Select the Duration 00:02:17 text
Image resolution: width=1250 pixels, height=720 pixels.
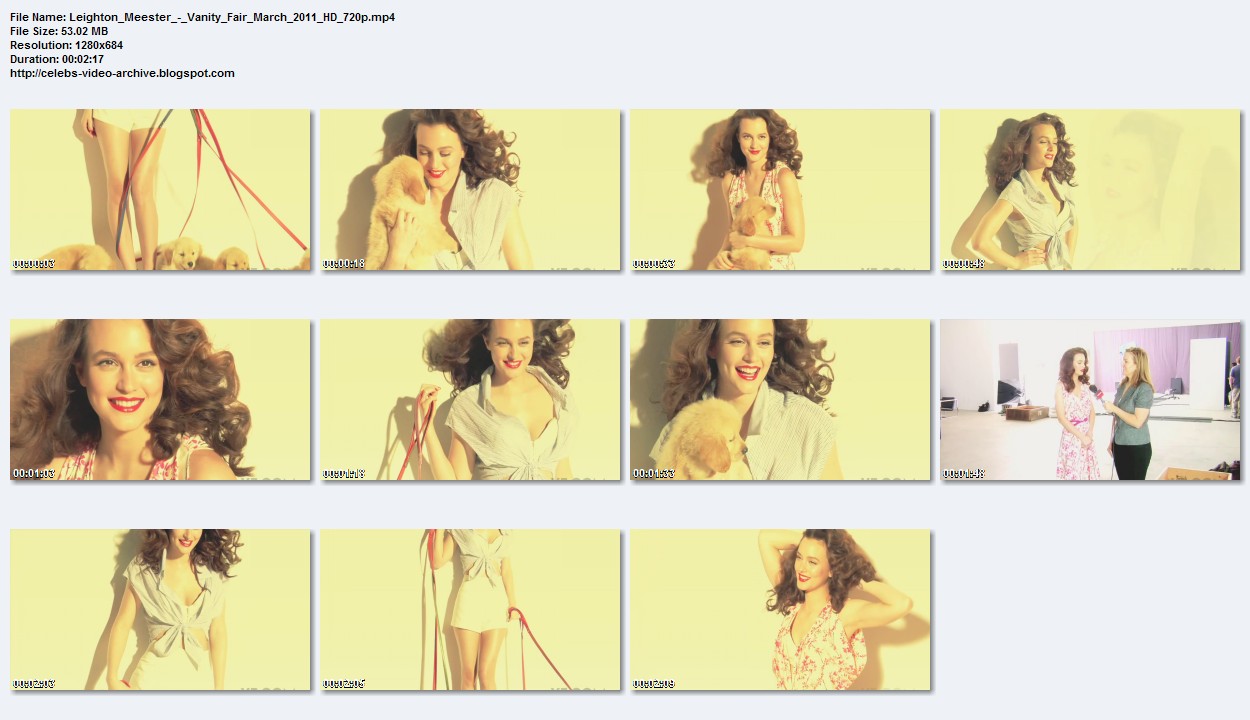(x=57, y=59)
